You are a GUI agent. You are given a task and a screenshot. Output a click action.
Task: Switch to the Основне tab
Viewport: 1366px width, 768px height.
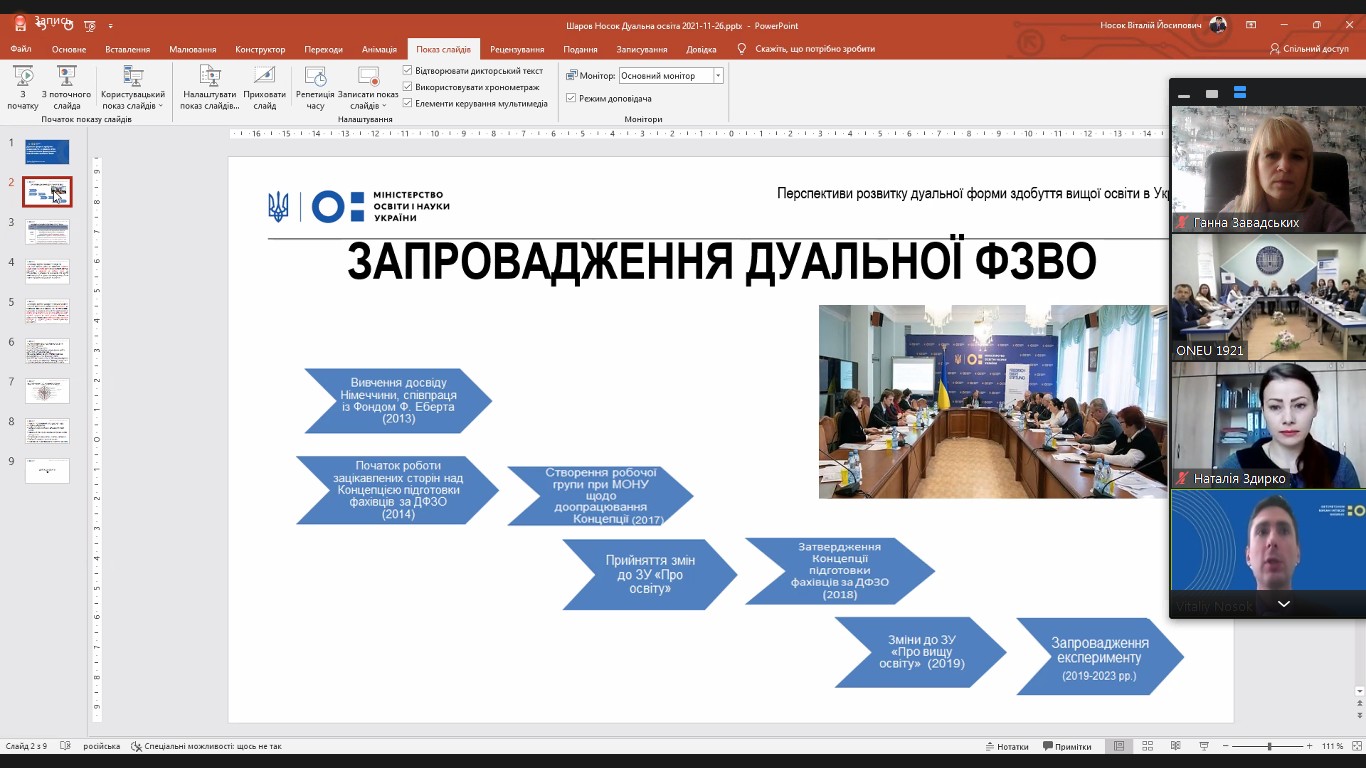point(69,49)
